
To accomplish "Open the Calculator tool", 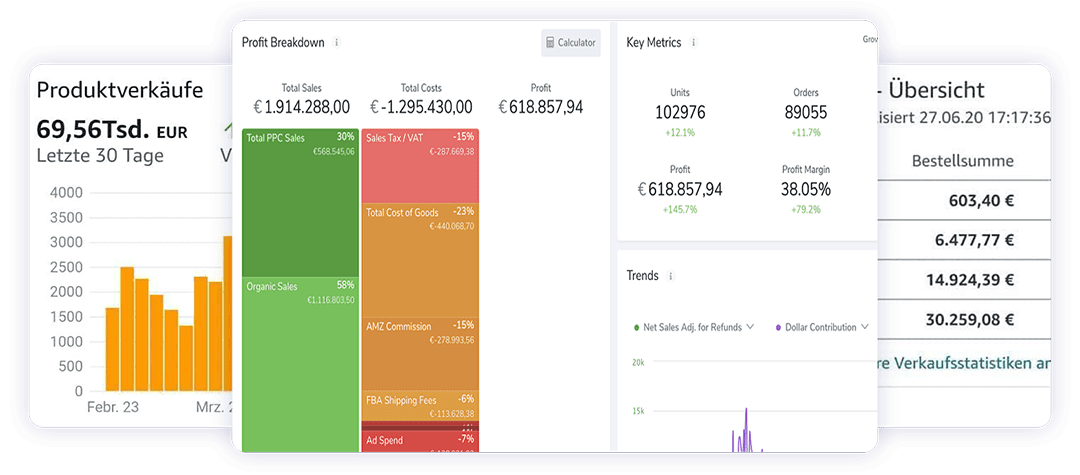I will [571, 43].
